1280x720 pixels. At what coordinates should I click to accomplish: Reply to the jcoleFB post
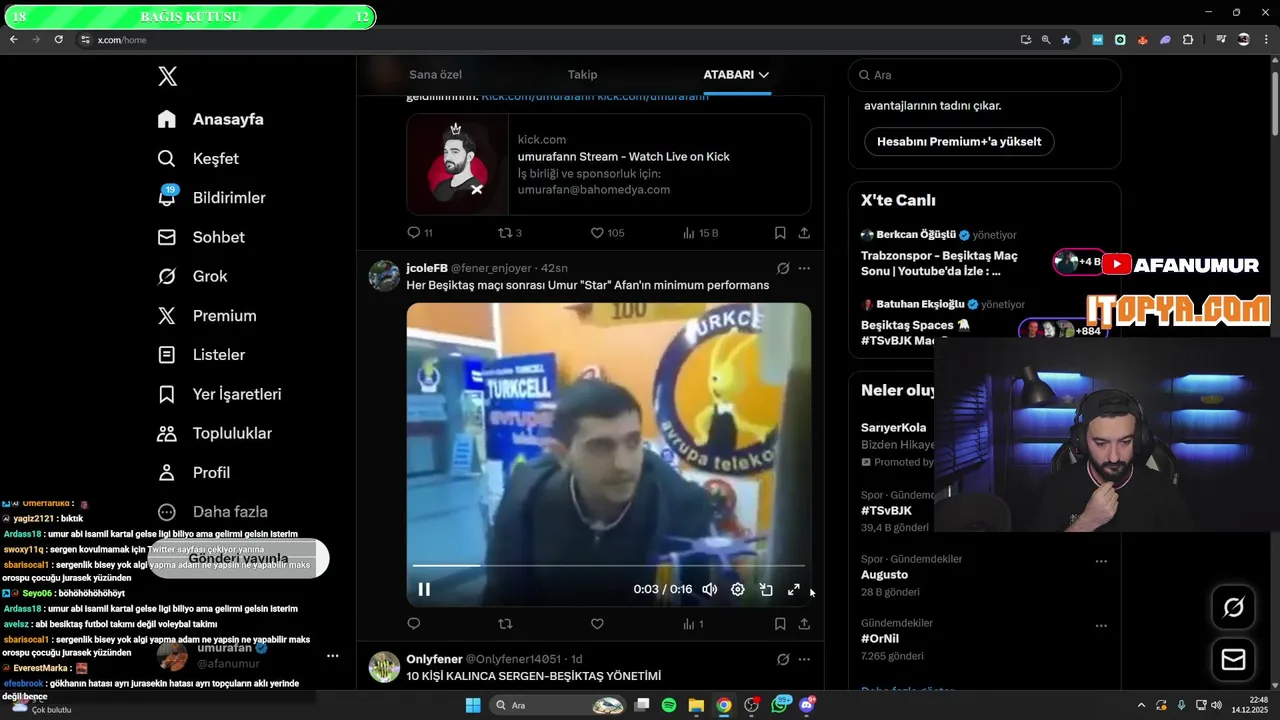[x=414, y=624]
